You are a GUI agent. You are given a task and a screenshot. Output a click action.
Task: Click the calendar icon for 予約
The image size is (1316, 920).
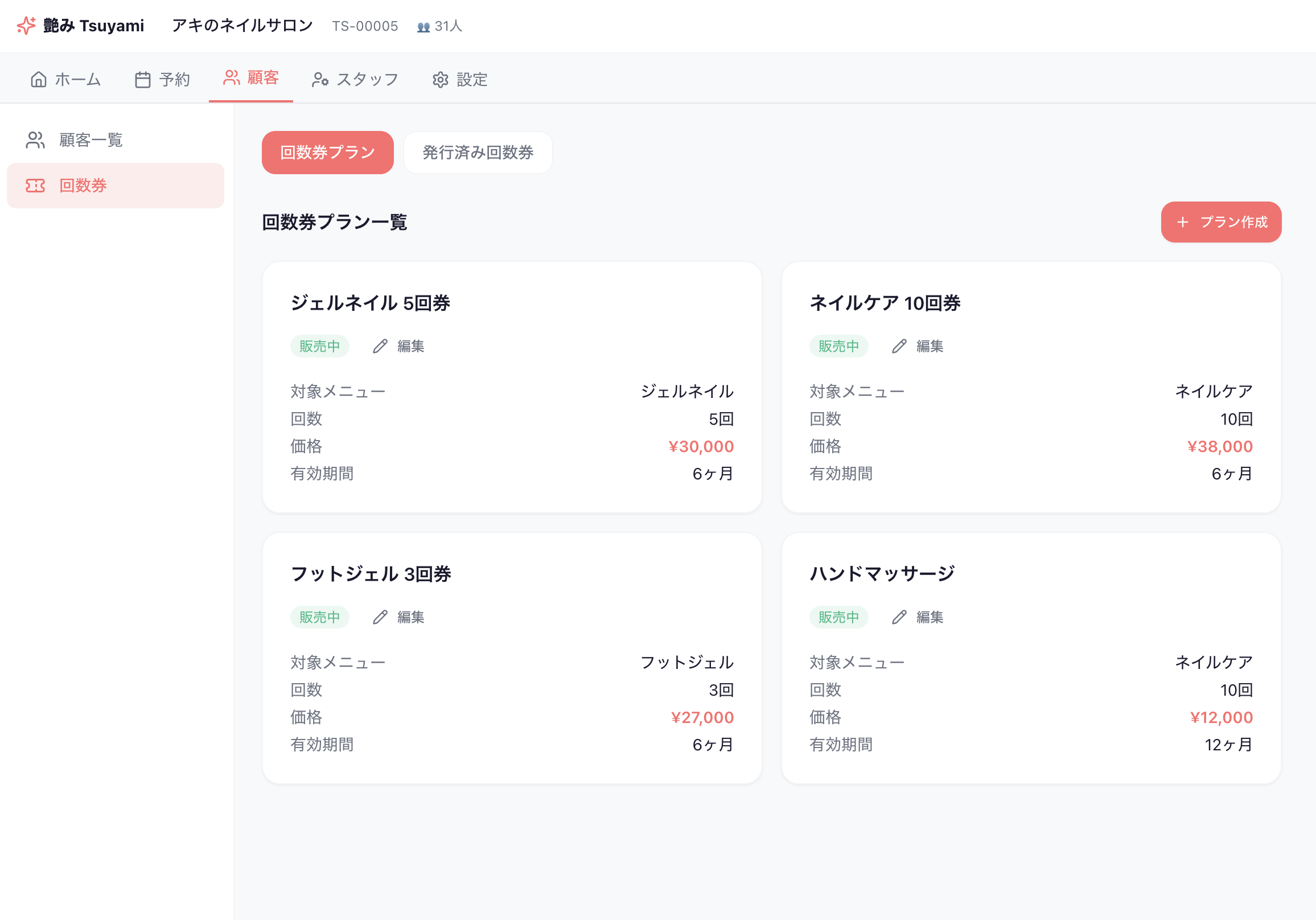[x=143, y=79]
